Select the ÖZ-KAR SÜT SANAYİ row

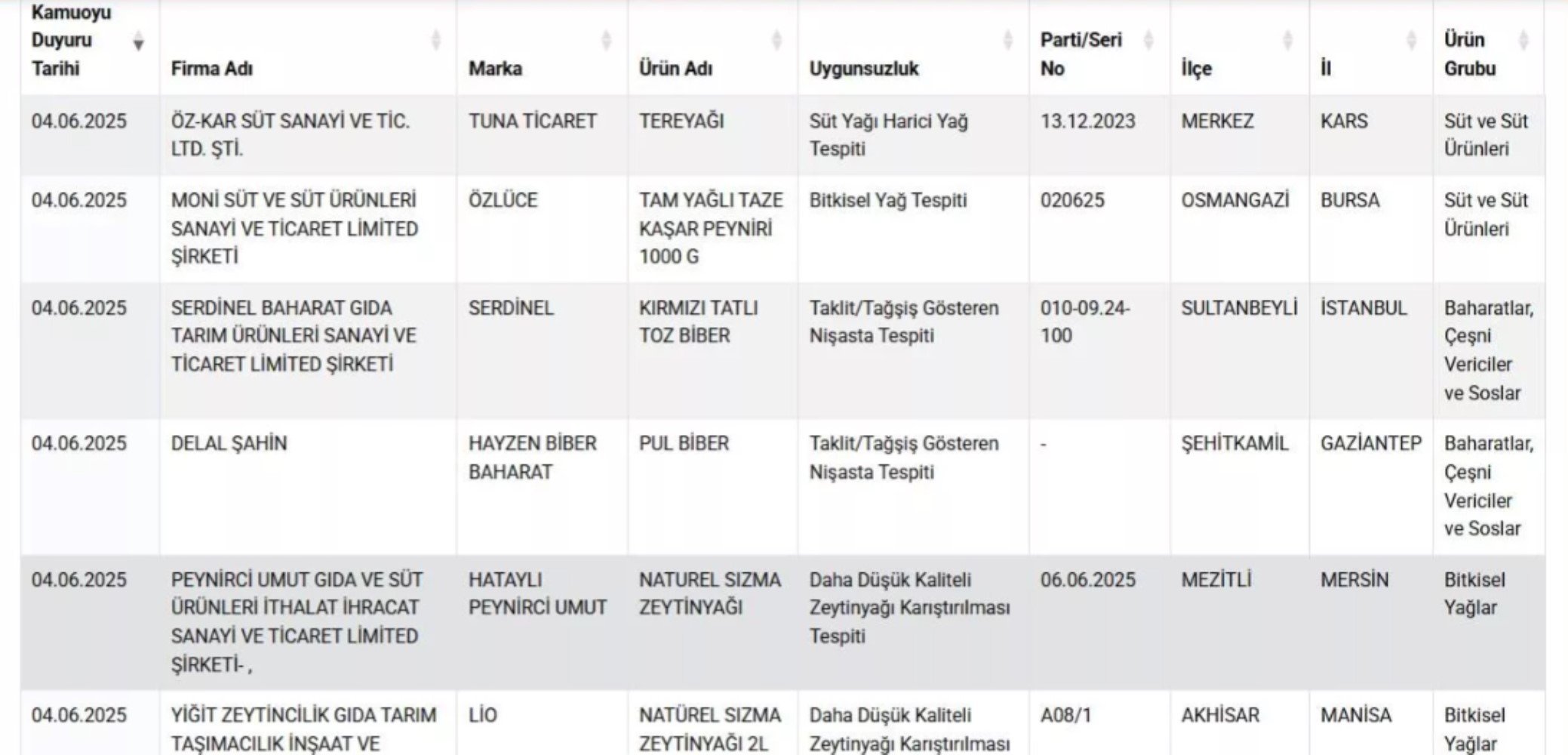[x=290, y=135]
